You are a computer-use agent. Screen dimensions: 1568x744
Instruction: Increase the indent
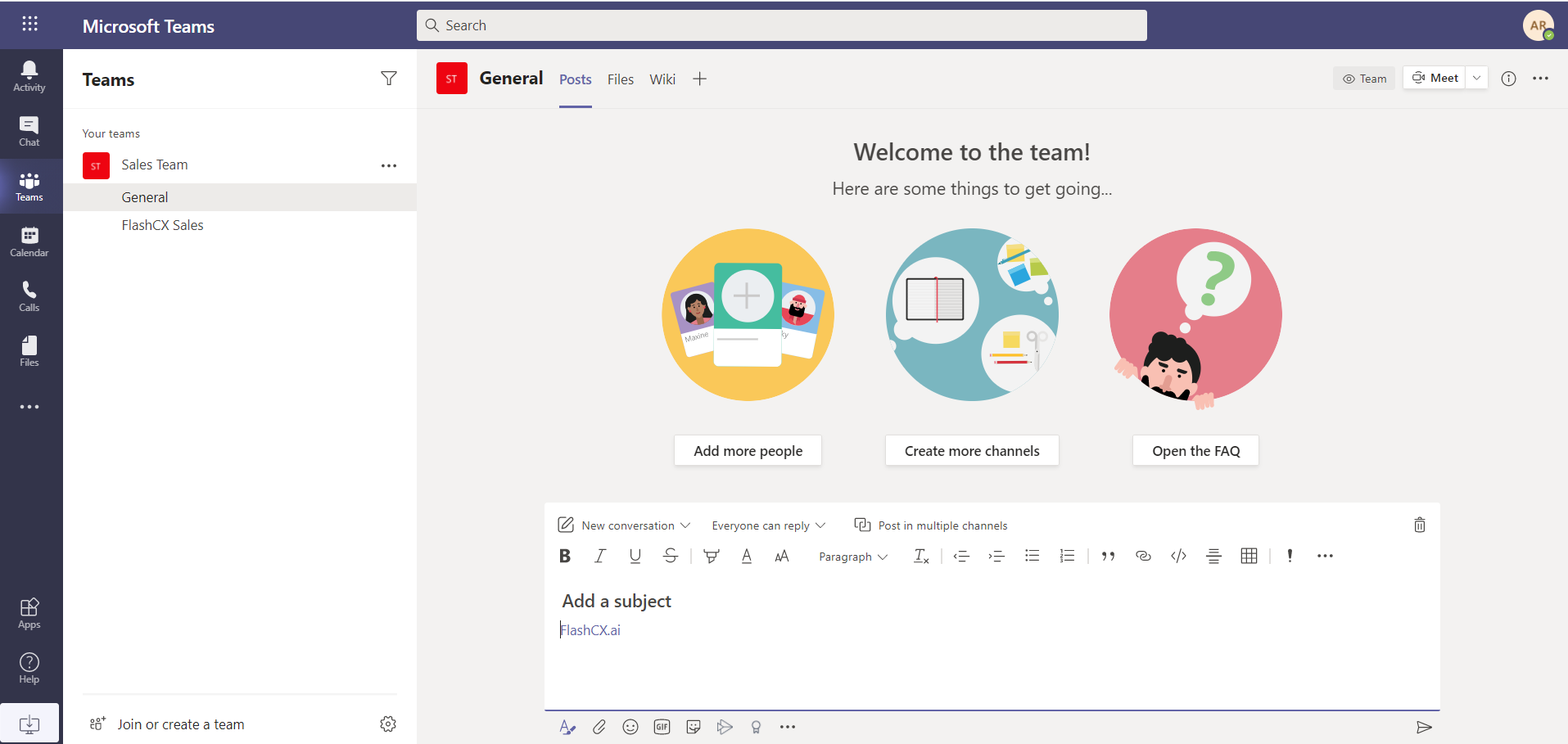point(996,556)
